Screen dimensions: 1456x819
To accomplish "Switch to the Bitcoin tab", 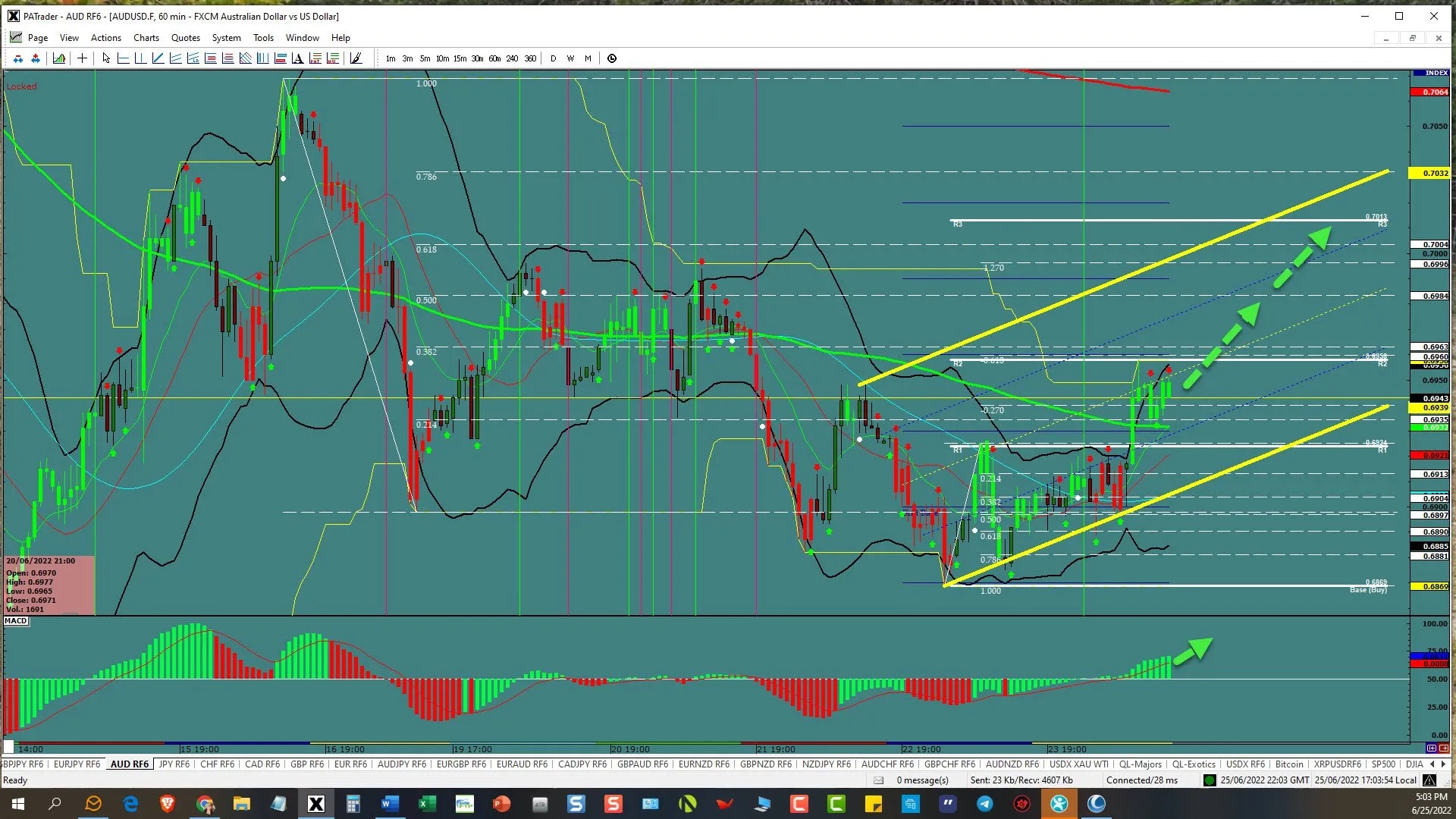I will (1289, 764).
